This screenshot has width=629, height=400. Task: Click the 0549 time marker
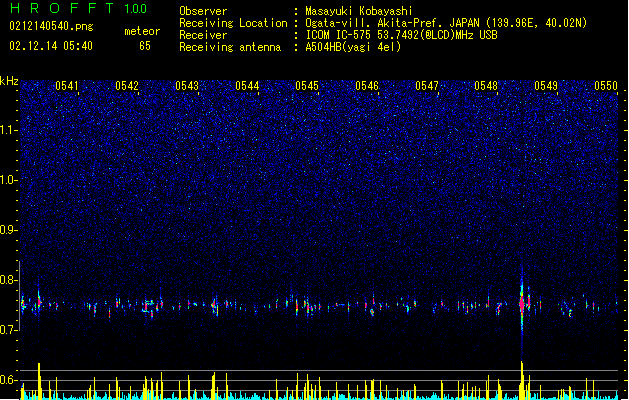point(546,86)
